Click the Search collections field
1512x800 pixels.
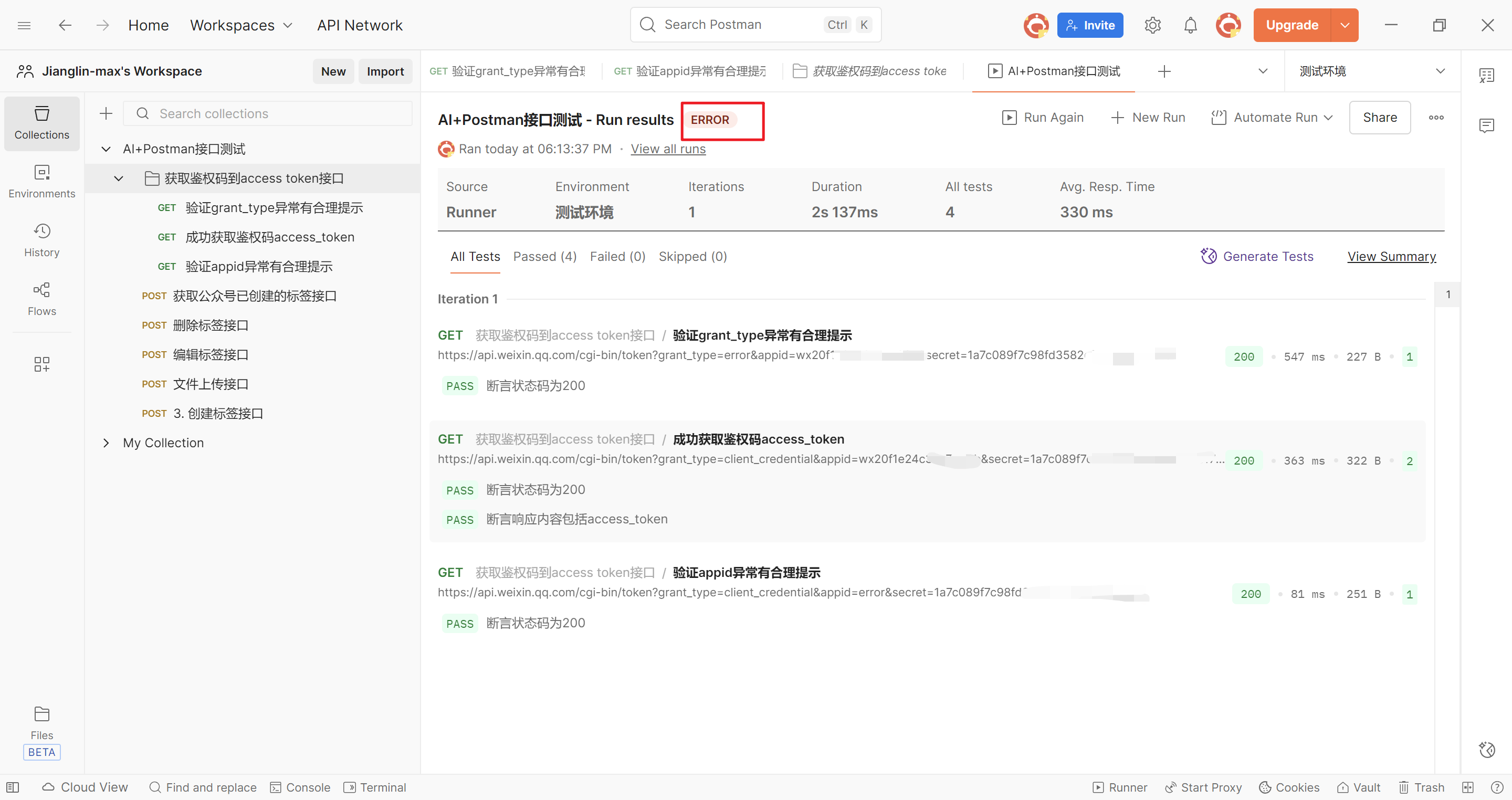coord(268,113)
